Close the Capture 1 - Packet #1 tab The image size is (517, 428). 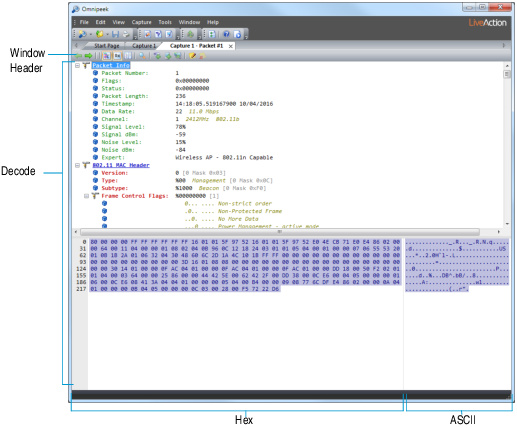[x=231, y=46]
